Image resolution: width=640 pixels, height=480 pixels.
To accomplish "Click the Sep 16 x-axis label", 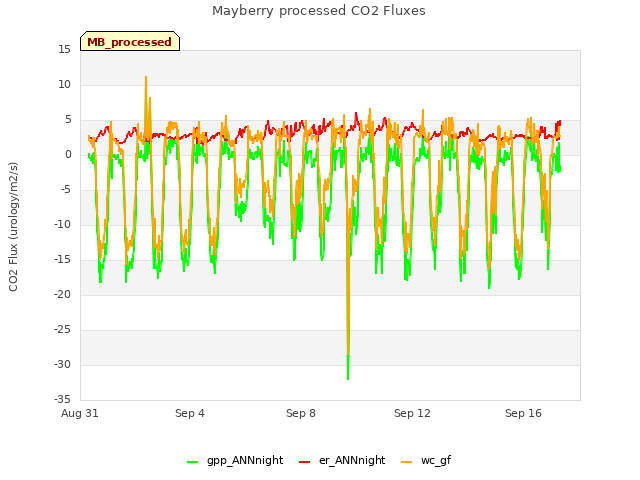I will point(523,413).
